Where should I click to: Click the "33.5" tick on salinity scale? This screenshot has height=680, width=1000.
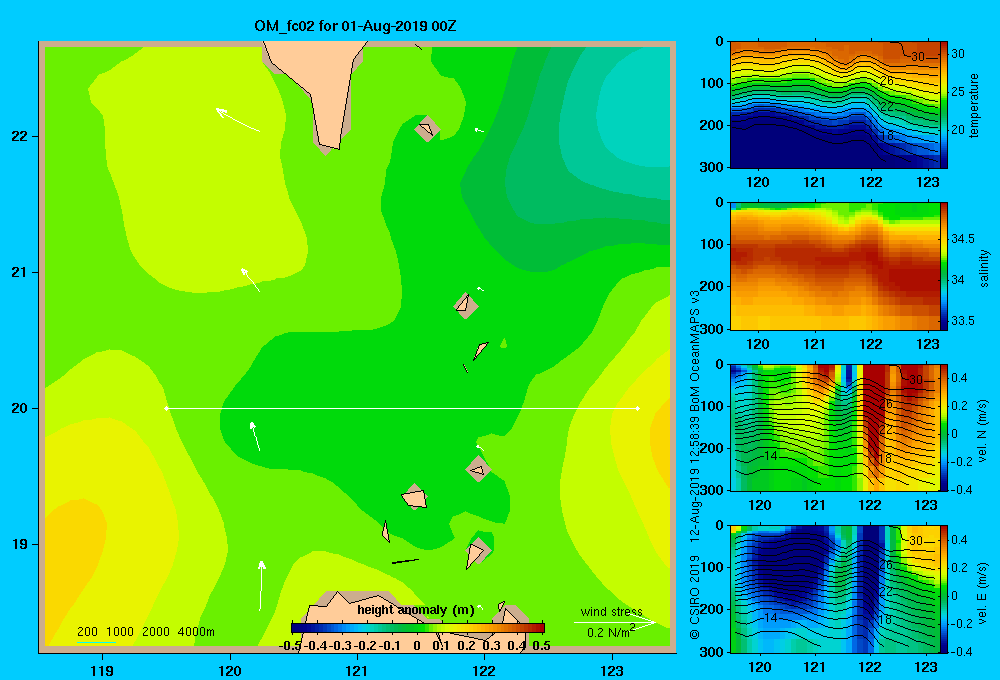coord(963,321)
